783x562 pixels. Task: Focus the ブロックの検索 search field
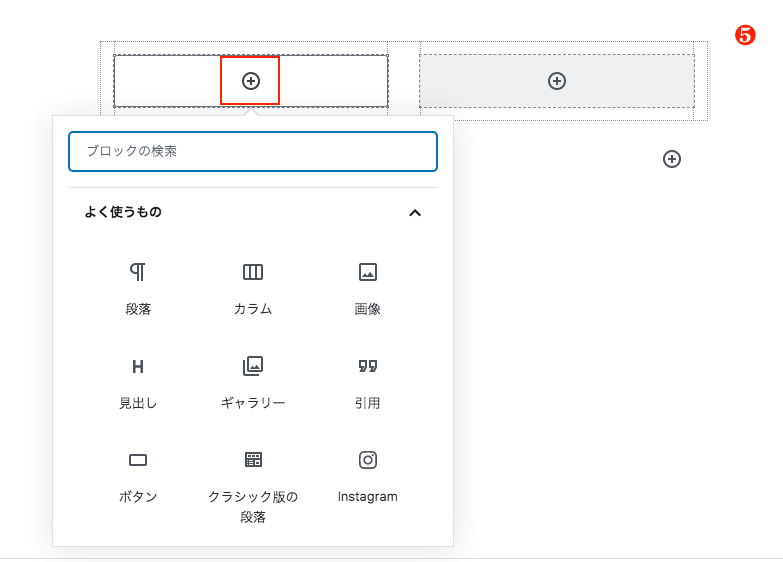pyautogui.click(x=253, y=151)
